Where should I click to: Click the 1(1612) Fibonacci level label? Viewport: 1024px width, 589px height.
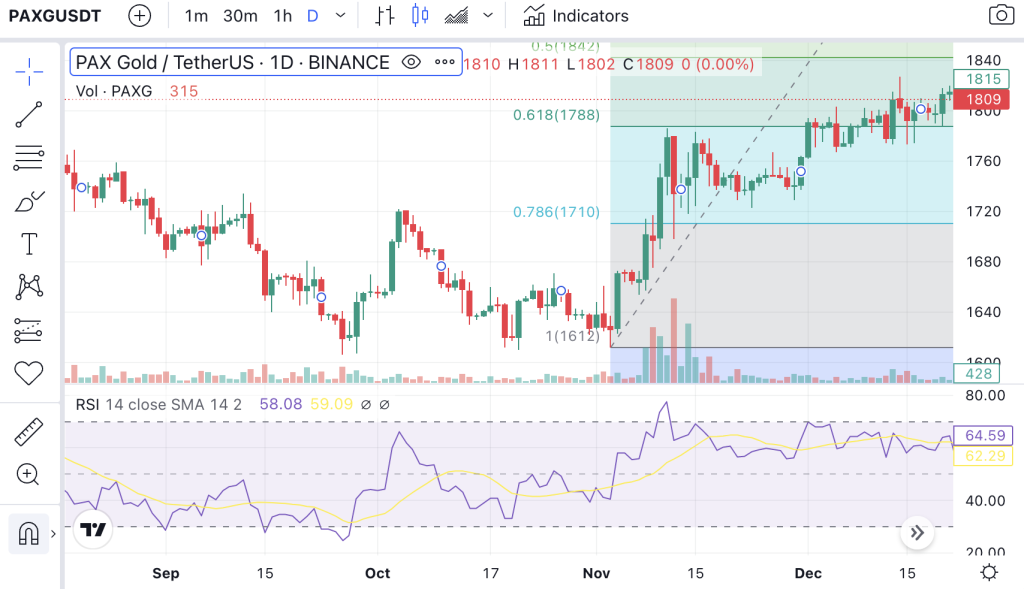click(572, 336)
